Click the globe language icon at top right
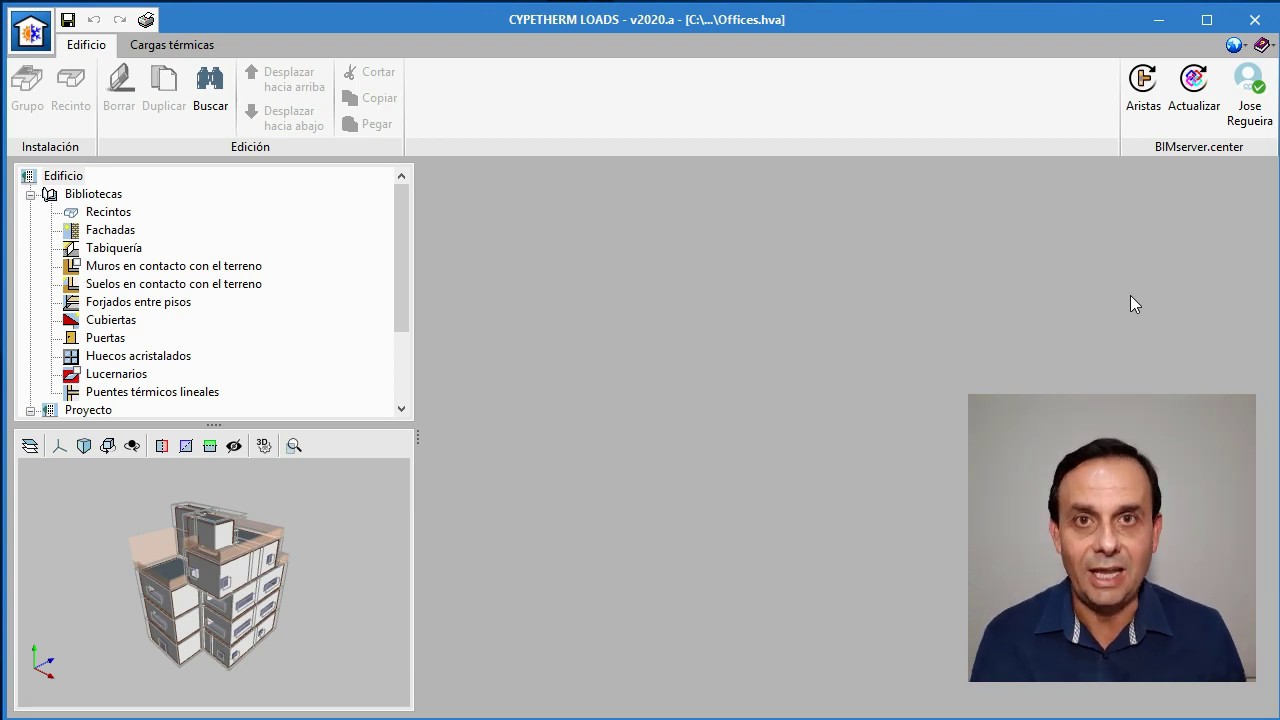Viewport: 1280px width, 720px height. click(x=1234, y=45)
